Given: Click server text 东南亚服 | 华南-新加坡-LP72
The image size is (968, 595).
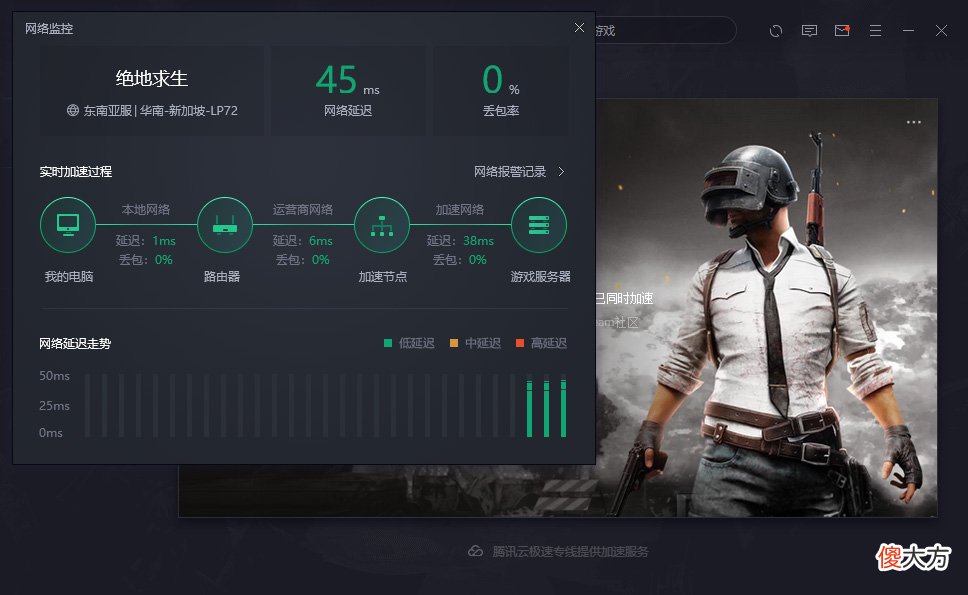Looking at the screenshot, I should (161, 110).
